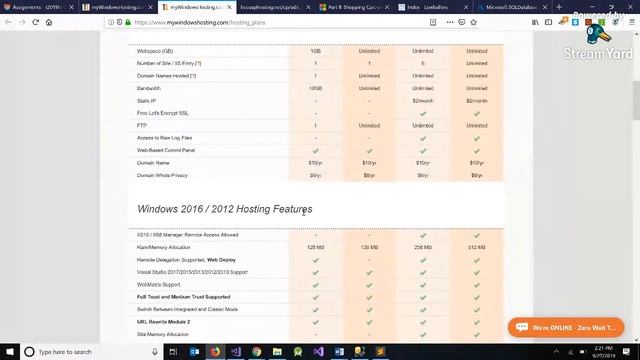Open the We're ONLINE live chat button
Image resolution: width=640 pixels, height=360 pixels.
[566, 327]
